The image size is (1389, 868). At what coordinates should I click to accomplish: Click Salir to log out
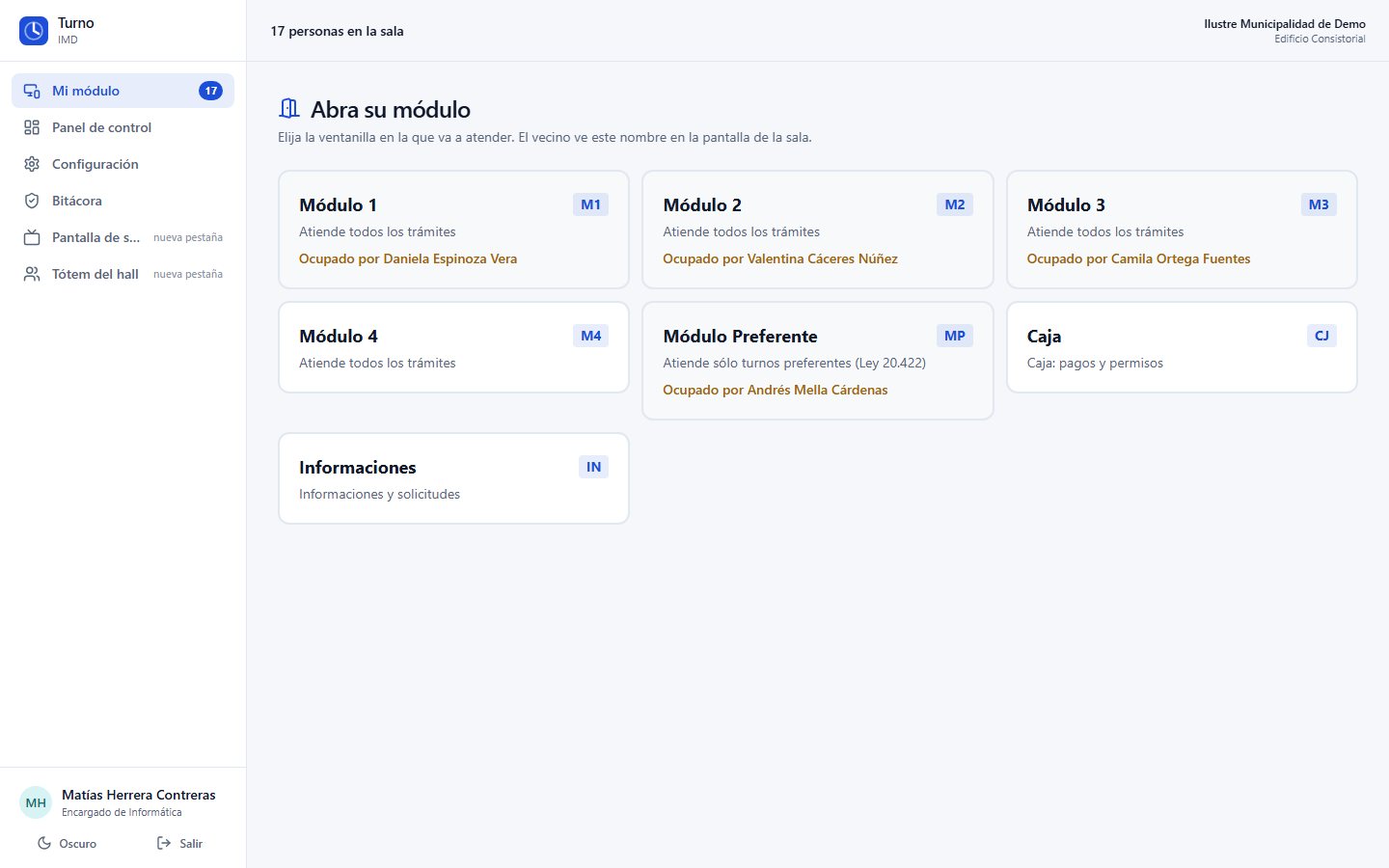click(x=179, y=843)
